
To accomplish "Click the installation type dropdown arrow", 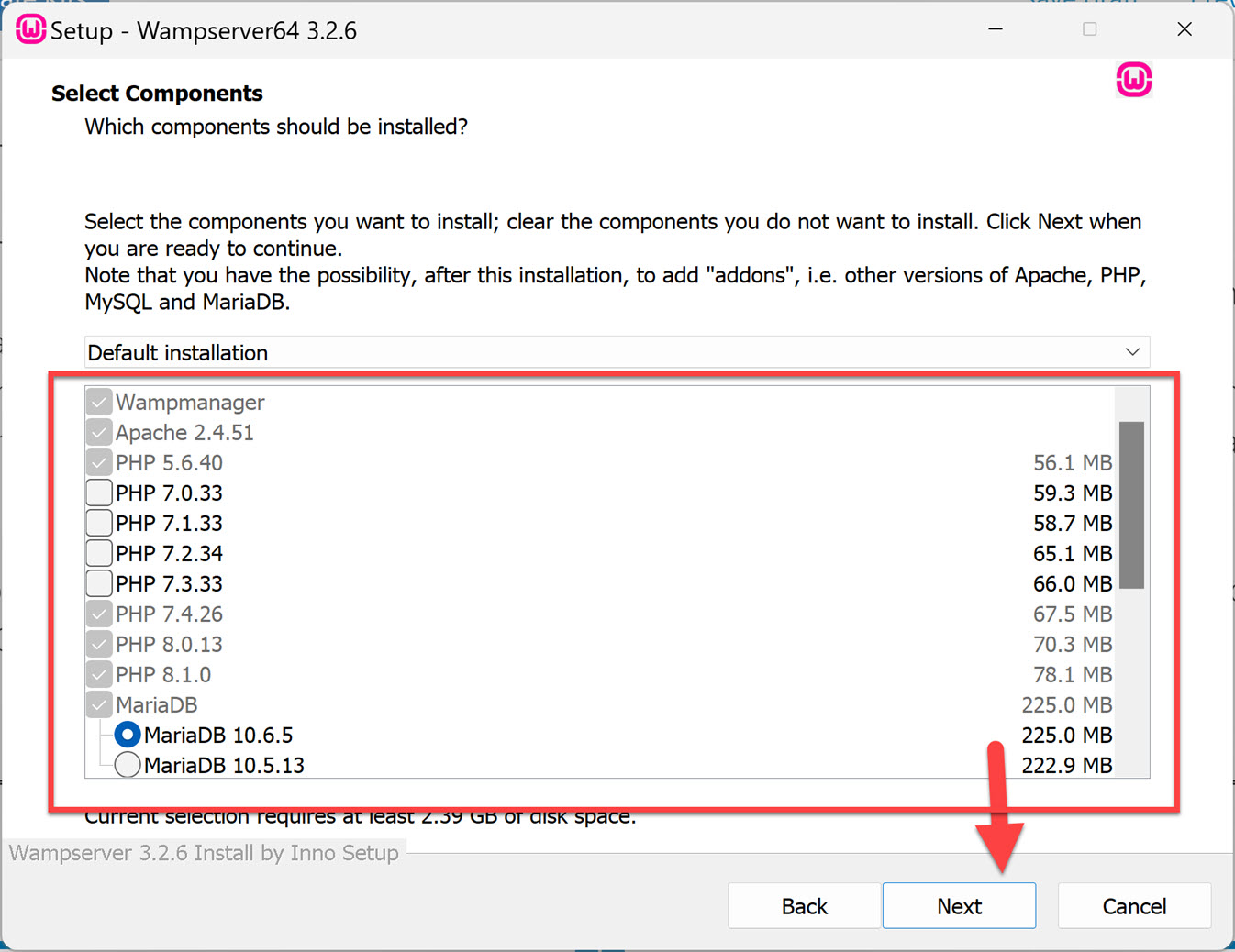I will [1132, 352].
